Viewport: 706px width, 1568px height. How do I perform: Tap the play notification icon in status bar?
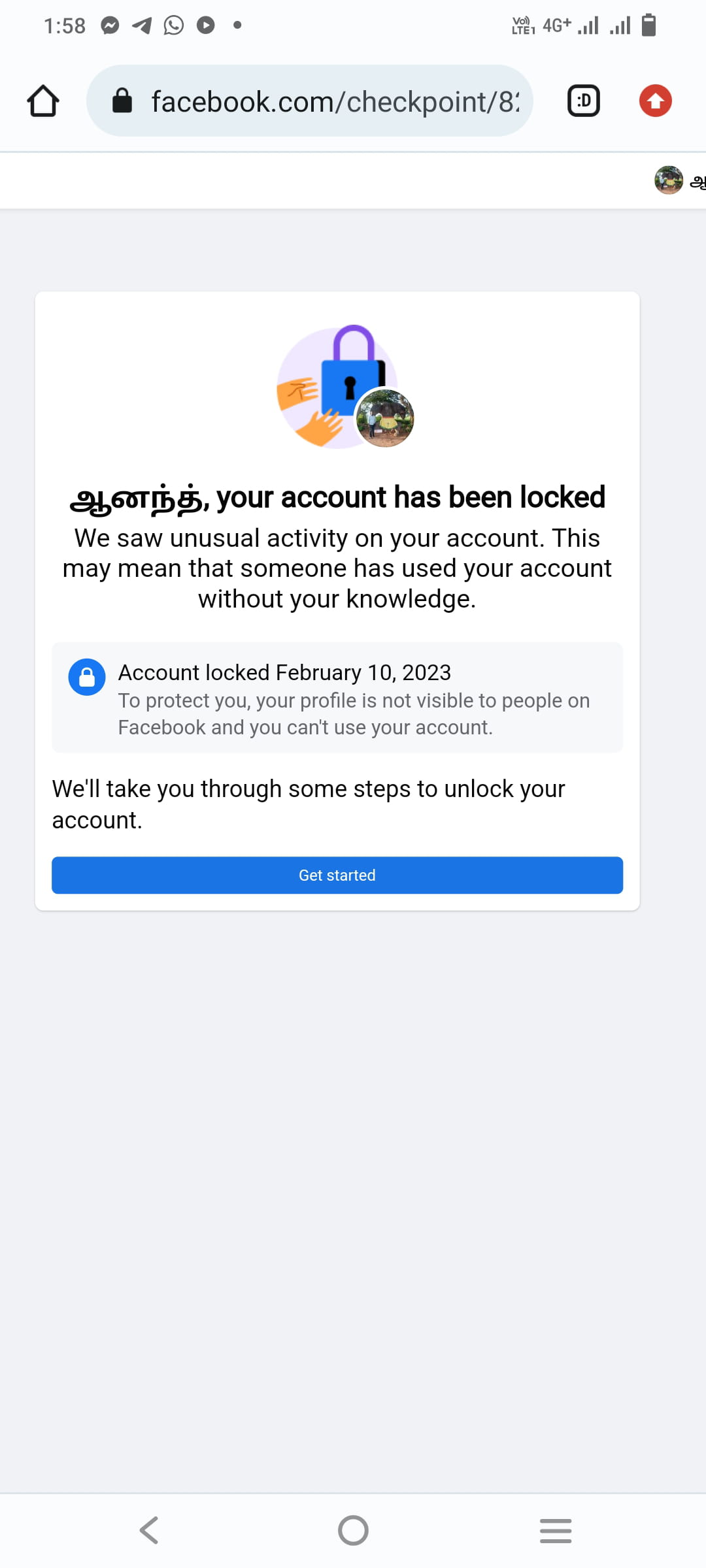[x=206, y=25]
